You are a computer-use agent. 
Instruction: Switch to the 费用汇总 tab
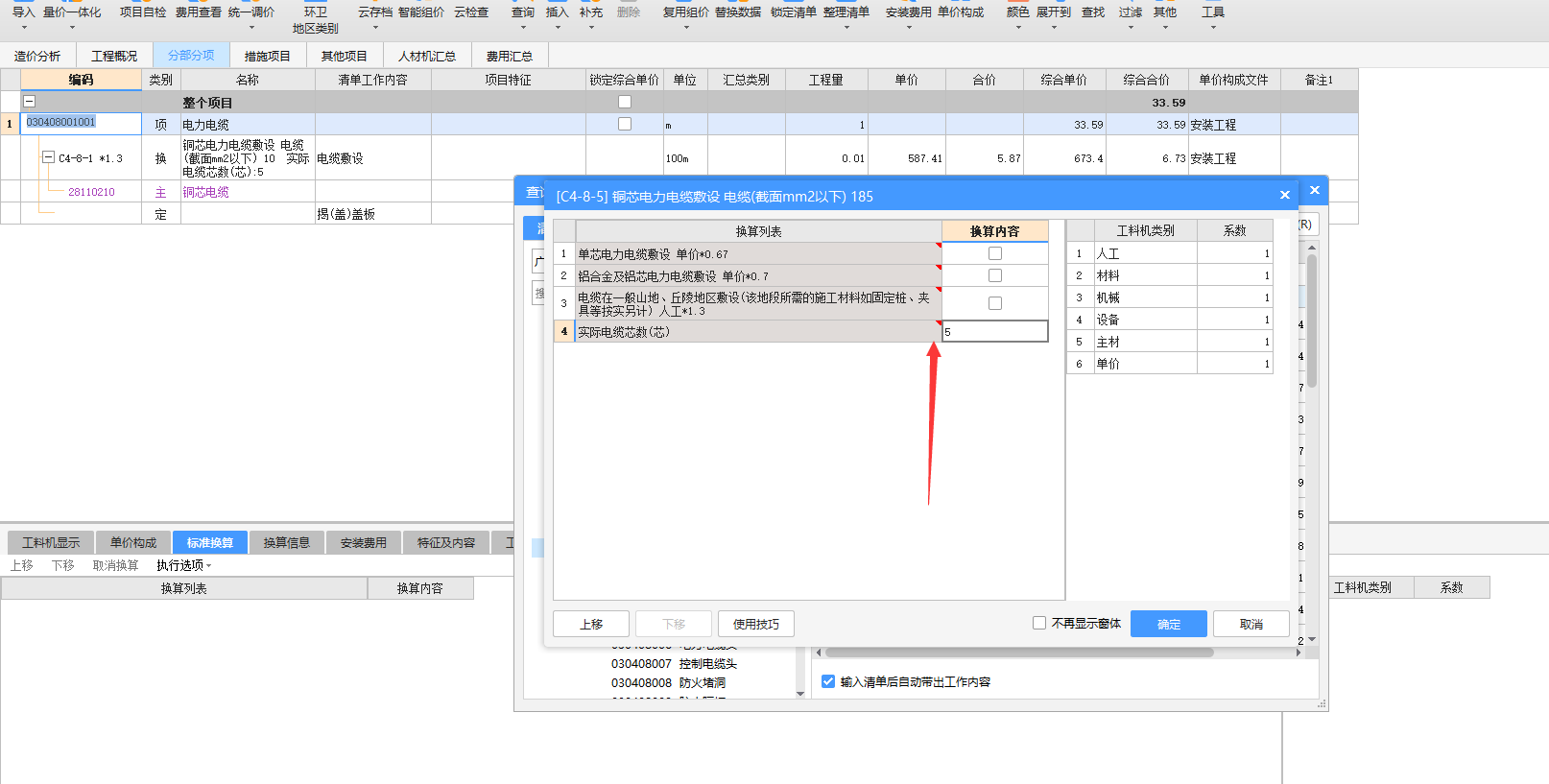coord(510,56)
